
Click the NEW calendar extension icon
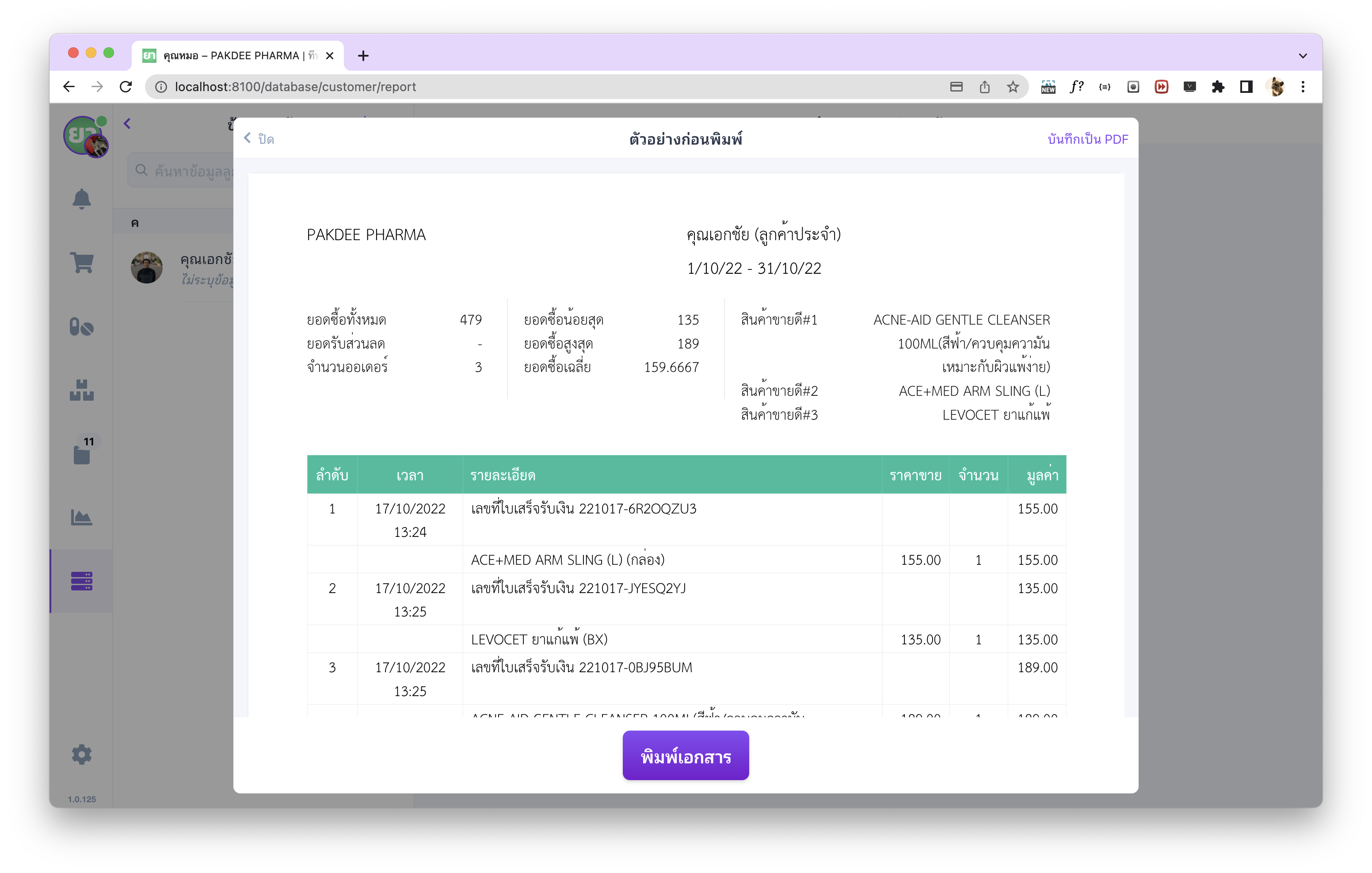pyautogui.click(x=1048, y=87)
